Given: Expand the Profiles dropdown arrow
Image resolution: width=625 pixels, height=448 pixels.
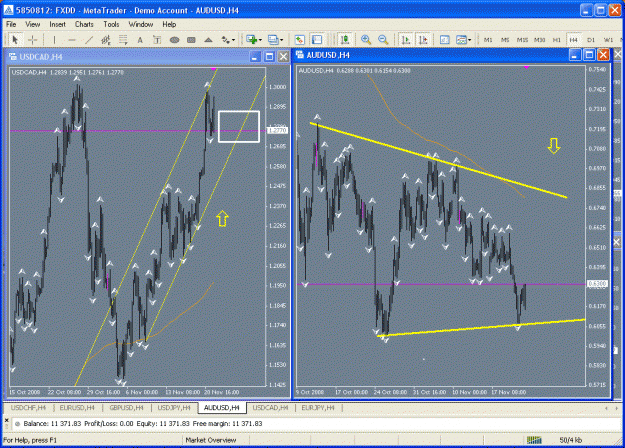Looking at the screenshot, I should [282, 40].
